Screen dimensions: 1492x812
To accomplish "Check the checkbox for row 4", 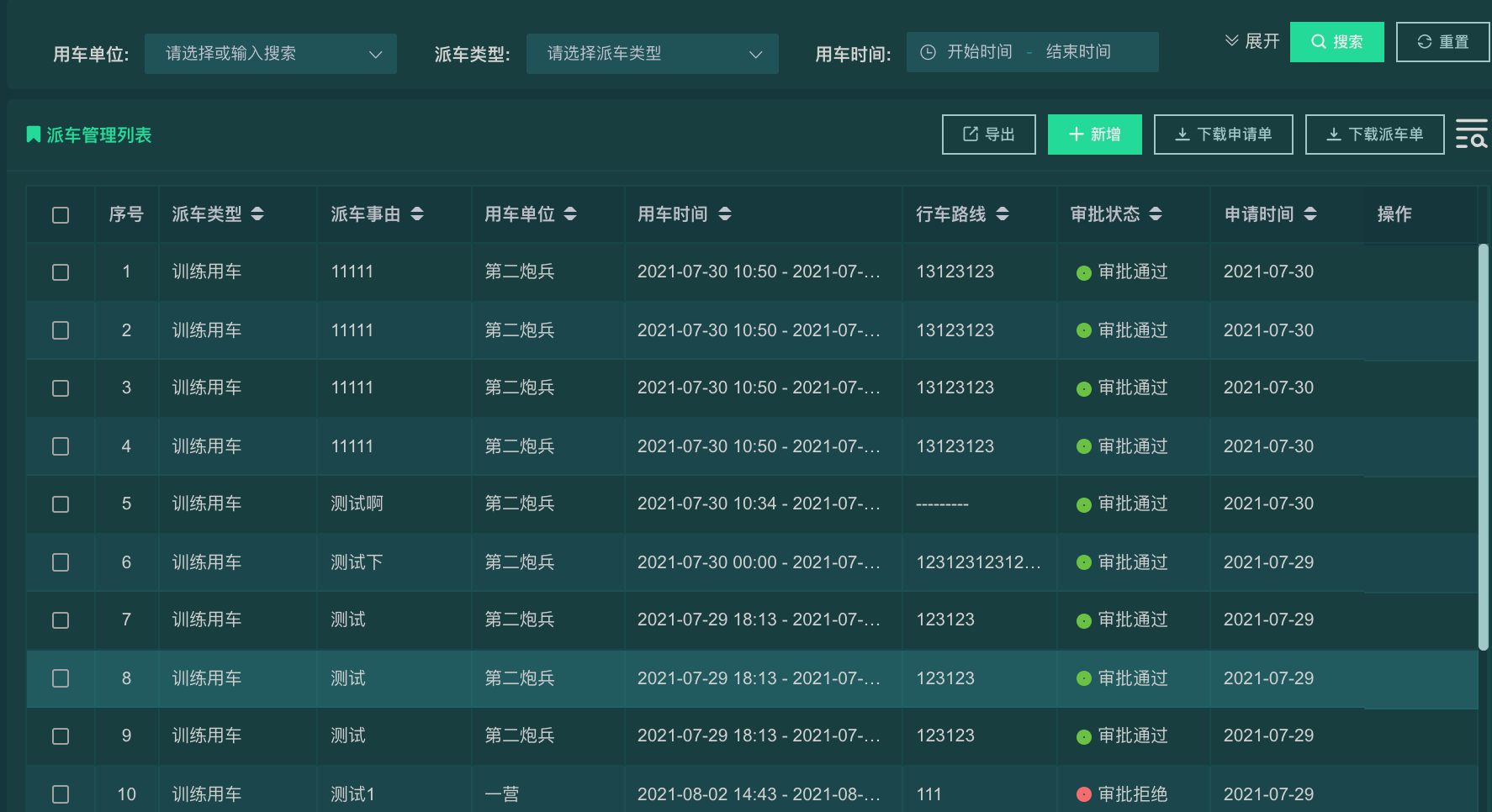I will coord(61,446).
